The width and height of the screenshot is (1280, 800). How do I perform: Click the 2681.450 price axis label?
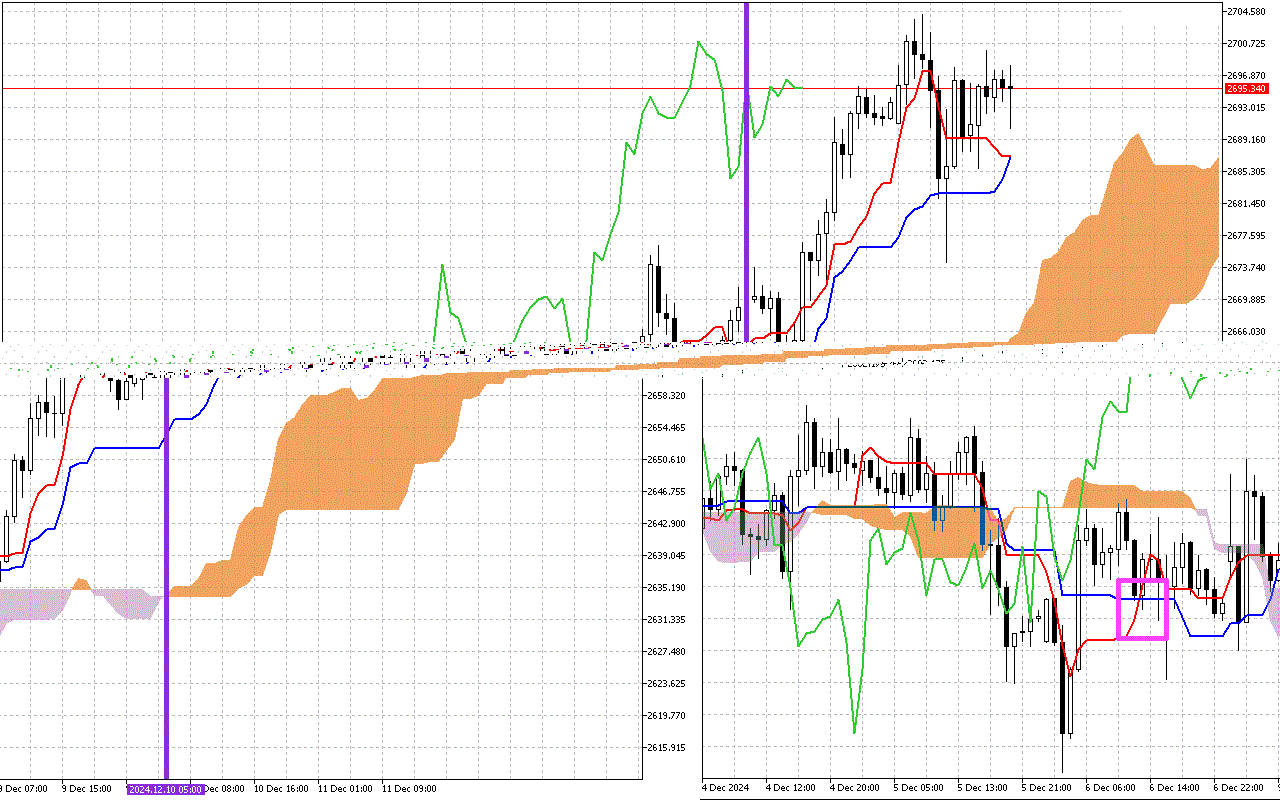coord(1248,204)
